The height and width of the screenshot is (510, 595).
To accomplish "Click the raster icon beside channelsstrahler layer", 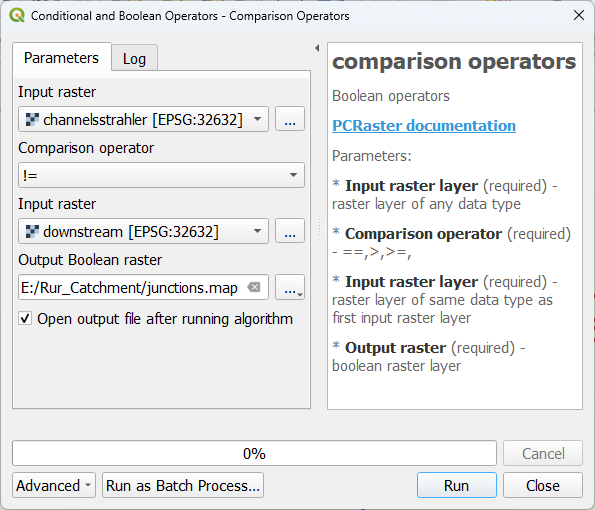I will [x=32, y=120].
